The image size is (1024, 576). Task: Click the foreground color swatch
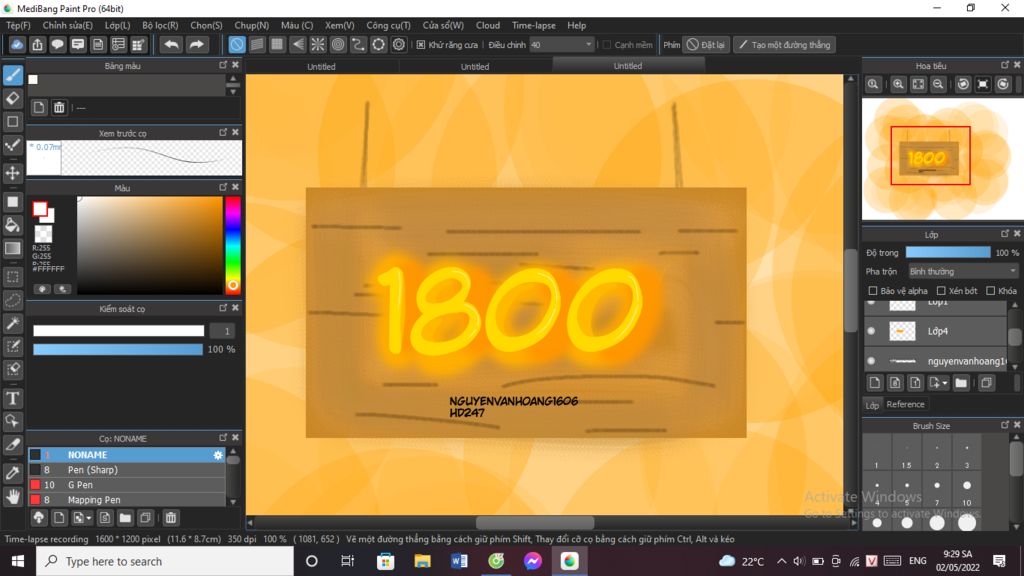[x=40, y=209]
